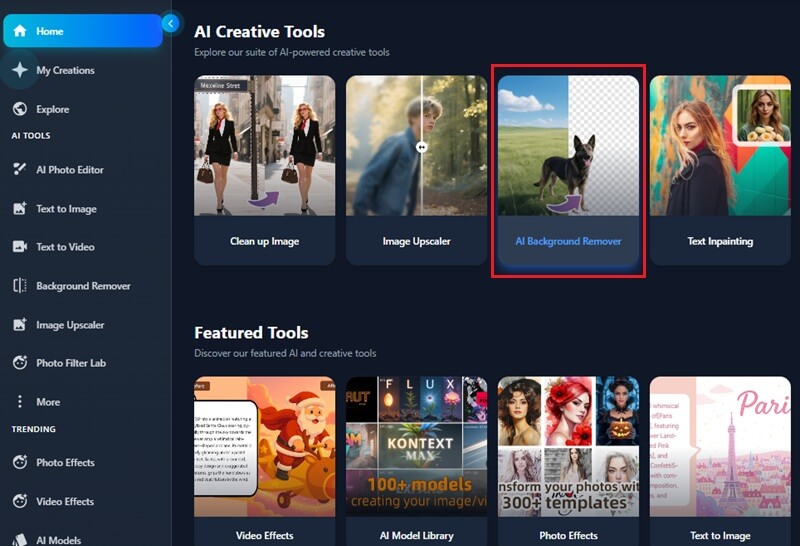This screenshot has height=546, width=800.
Task: Open the AI Background Remover dog thumbnail
Action: point(568,145)
